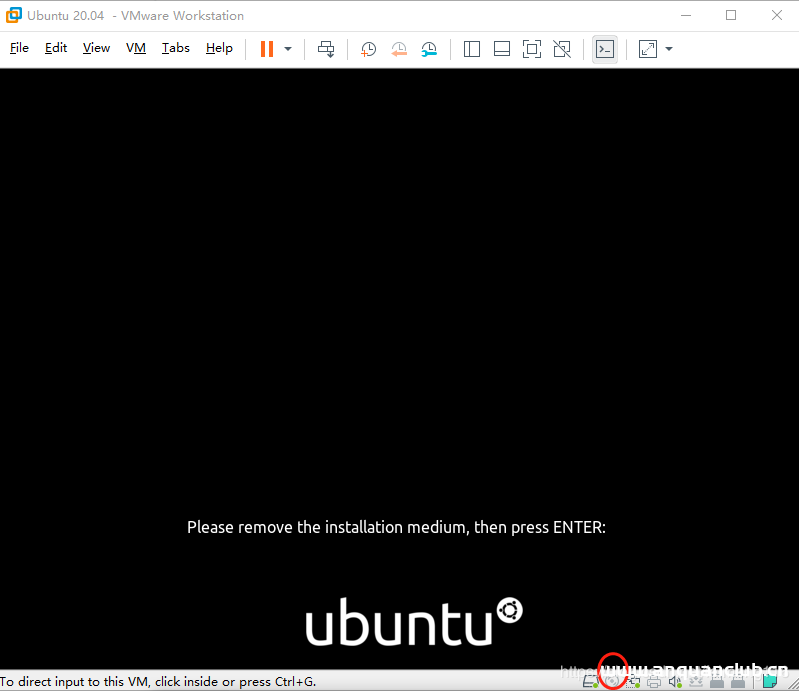Click inside the Ubuntu VM display
The width and height of the screenshot is (799, 691).
tap(399, 300)
